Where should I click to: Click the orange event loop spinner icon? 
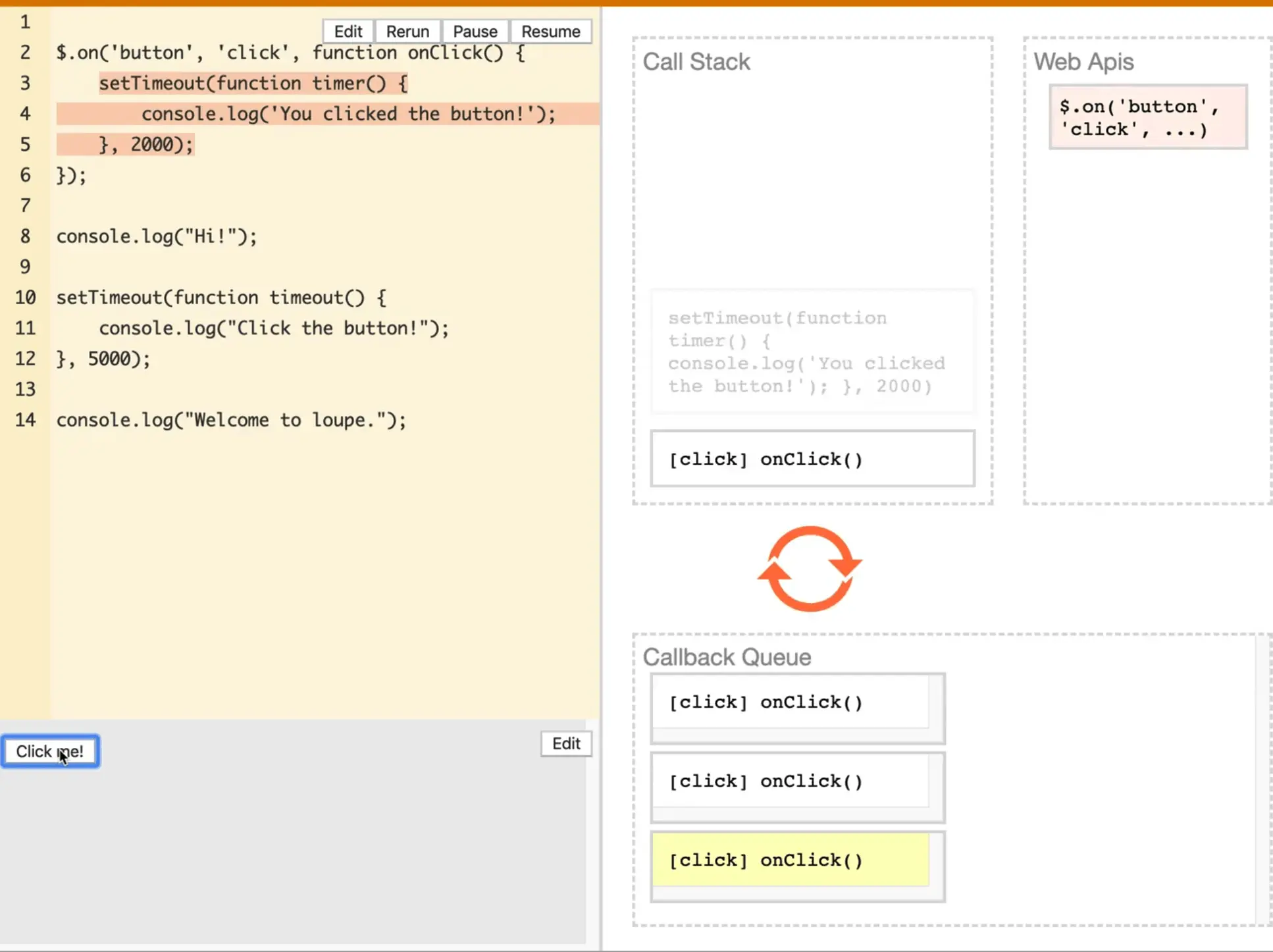coord(810,569)
